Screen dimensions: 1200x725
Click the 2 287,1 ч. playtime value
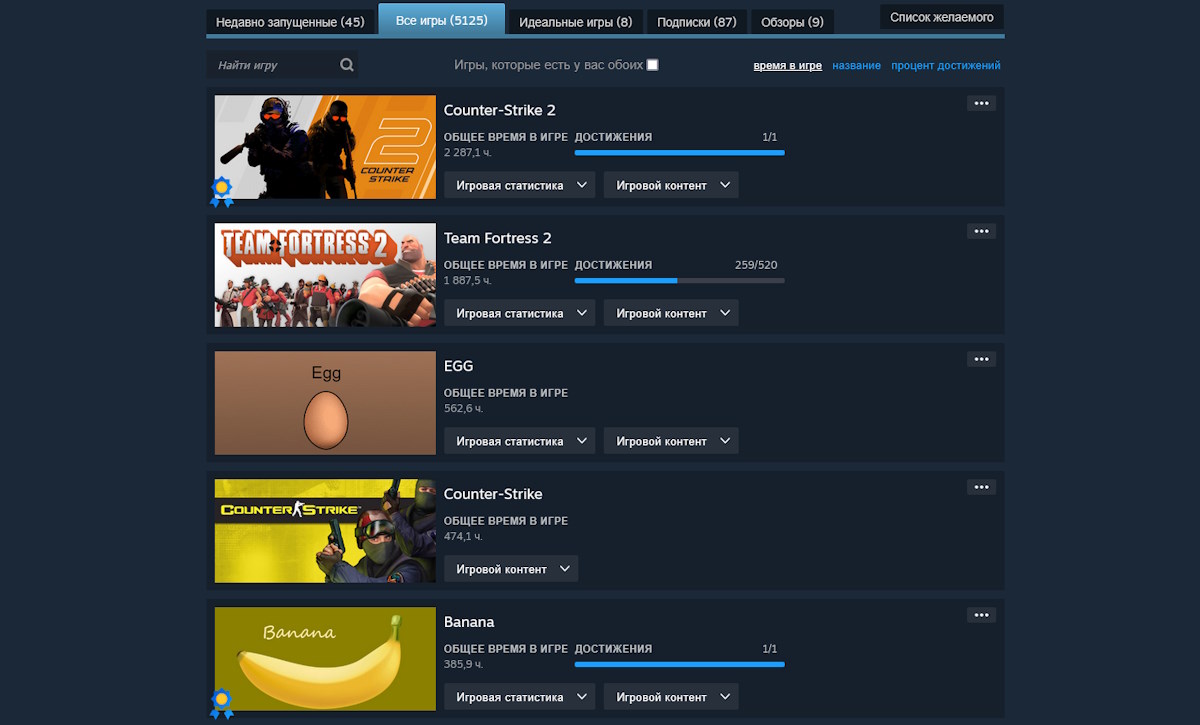pyautogui.click(x=468, y=153)
